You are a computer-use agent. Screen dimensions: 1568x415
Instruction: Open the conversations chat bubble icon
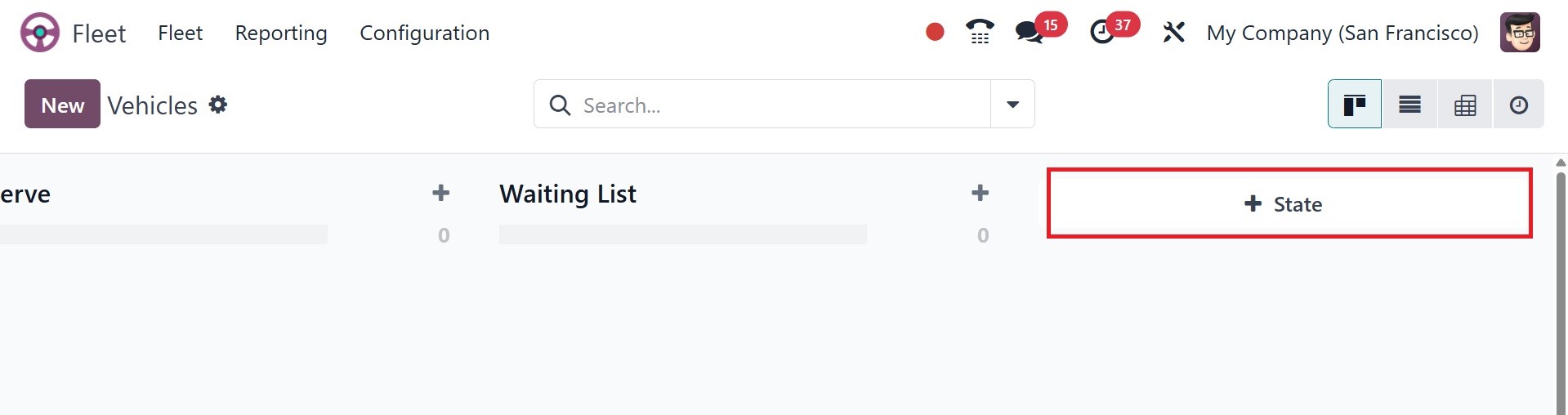coord(1029,33)
